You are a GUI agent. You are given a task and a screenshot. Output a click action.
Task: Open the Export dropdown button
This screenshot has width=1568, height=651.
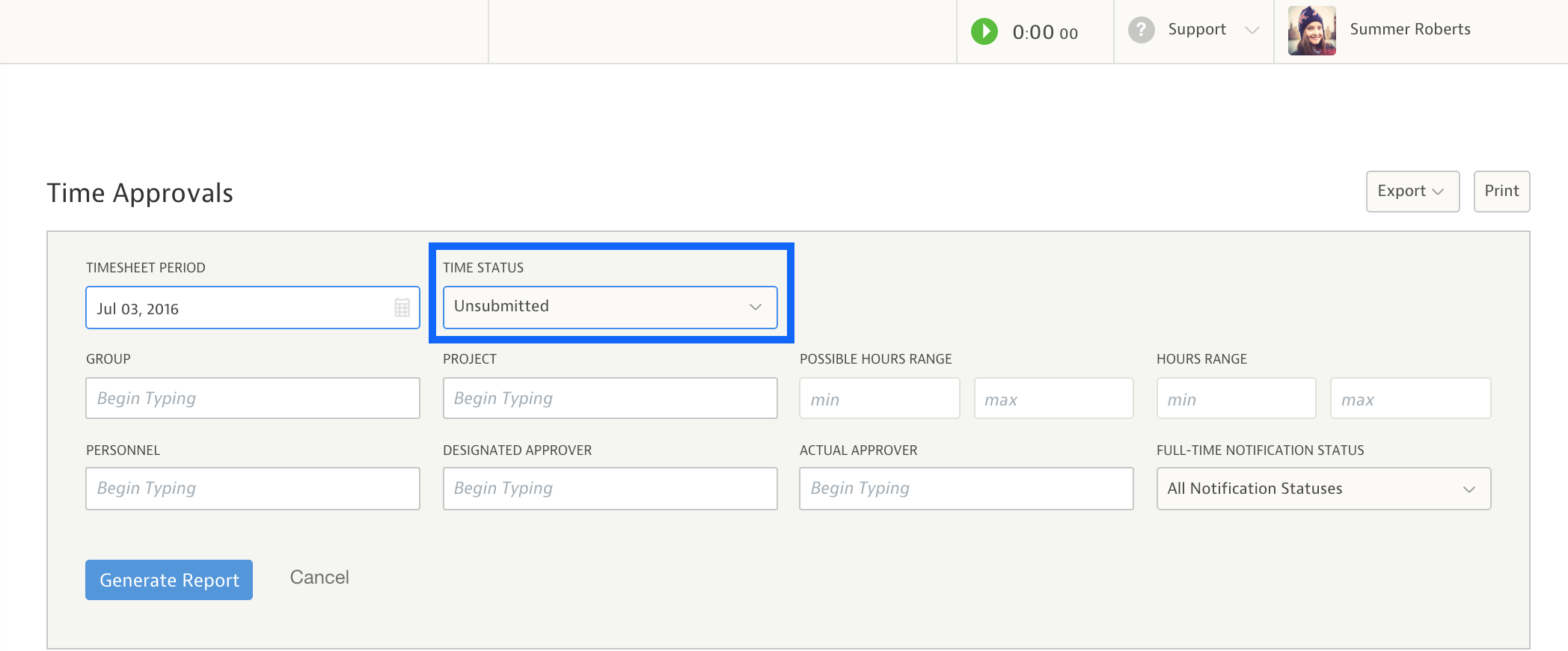tap(1412, 192)
